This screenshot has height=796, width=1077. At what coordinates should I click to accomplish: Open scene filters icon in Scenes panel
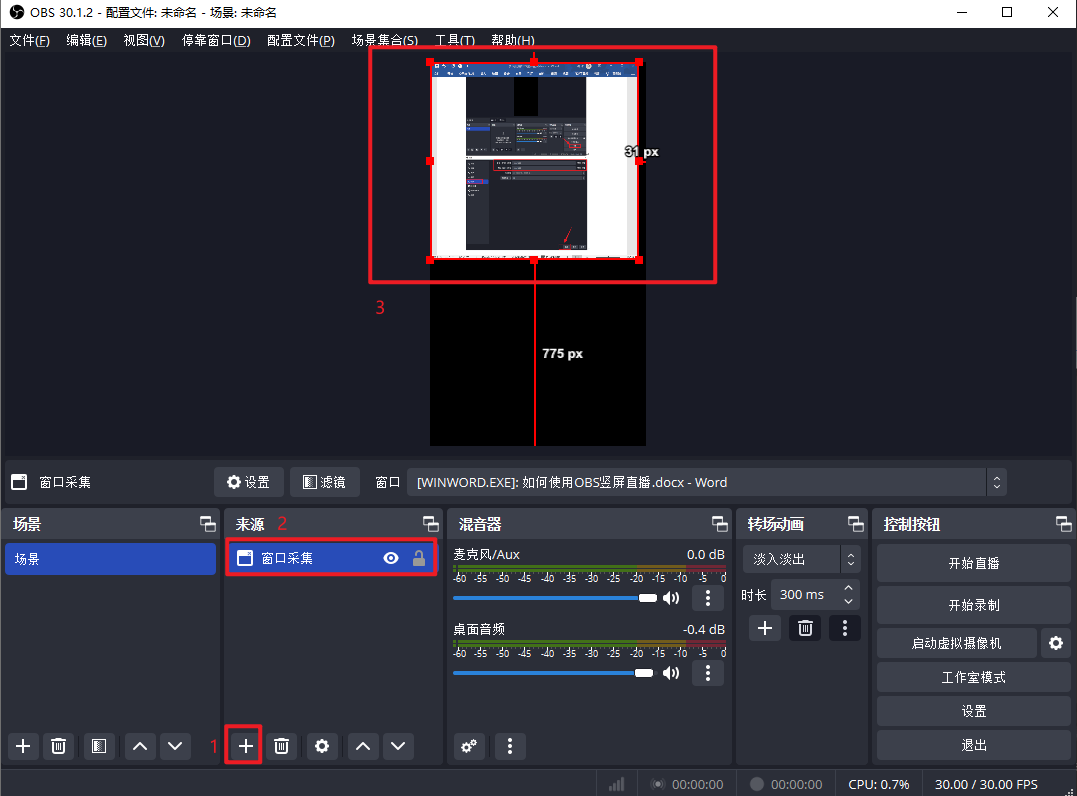click(97, 746)
